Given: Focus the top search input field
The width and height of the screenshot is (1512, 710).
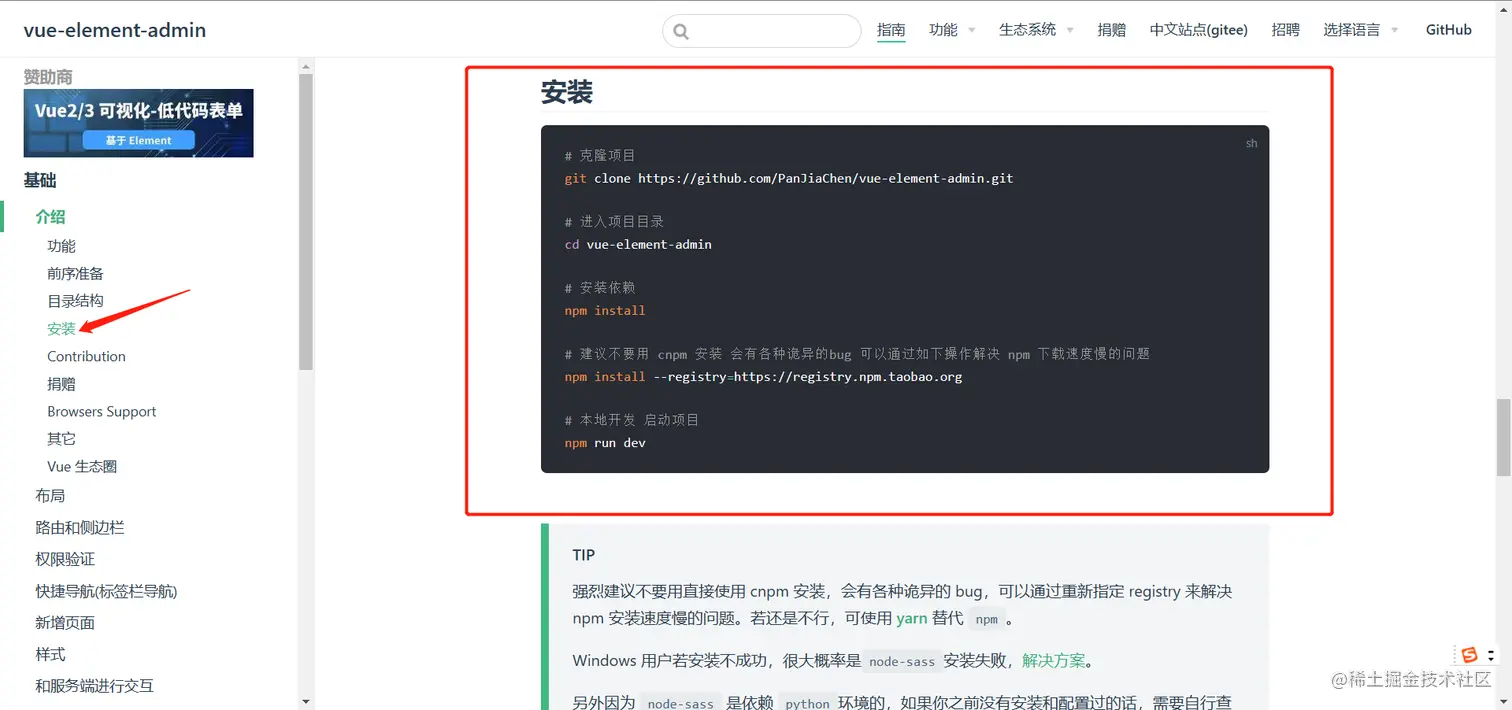Looking at the screenshot, I should pos(761,31).
